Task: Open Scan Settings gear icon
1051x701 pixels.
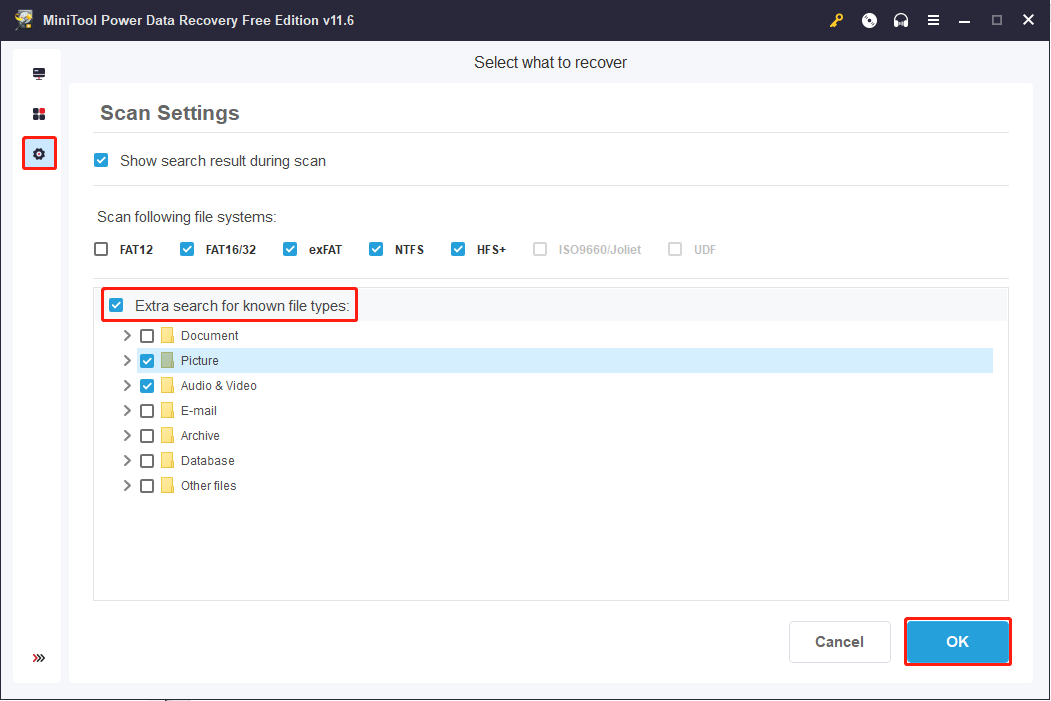Action: pyautogui.click(x=39, y=154)
